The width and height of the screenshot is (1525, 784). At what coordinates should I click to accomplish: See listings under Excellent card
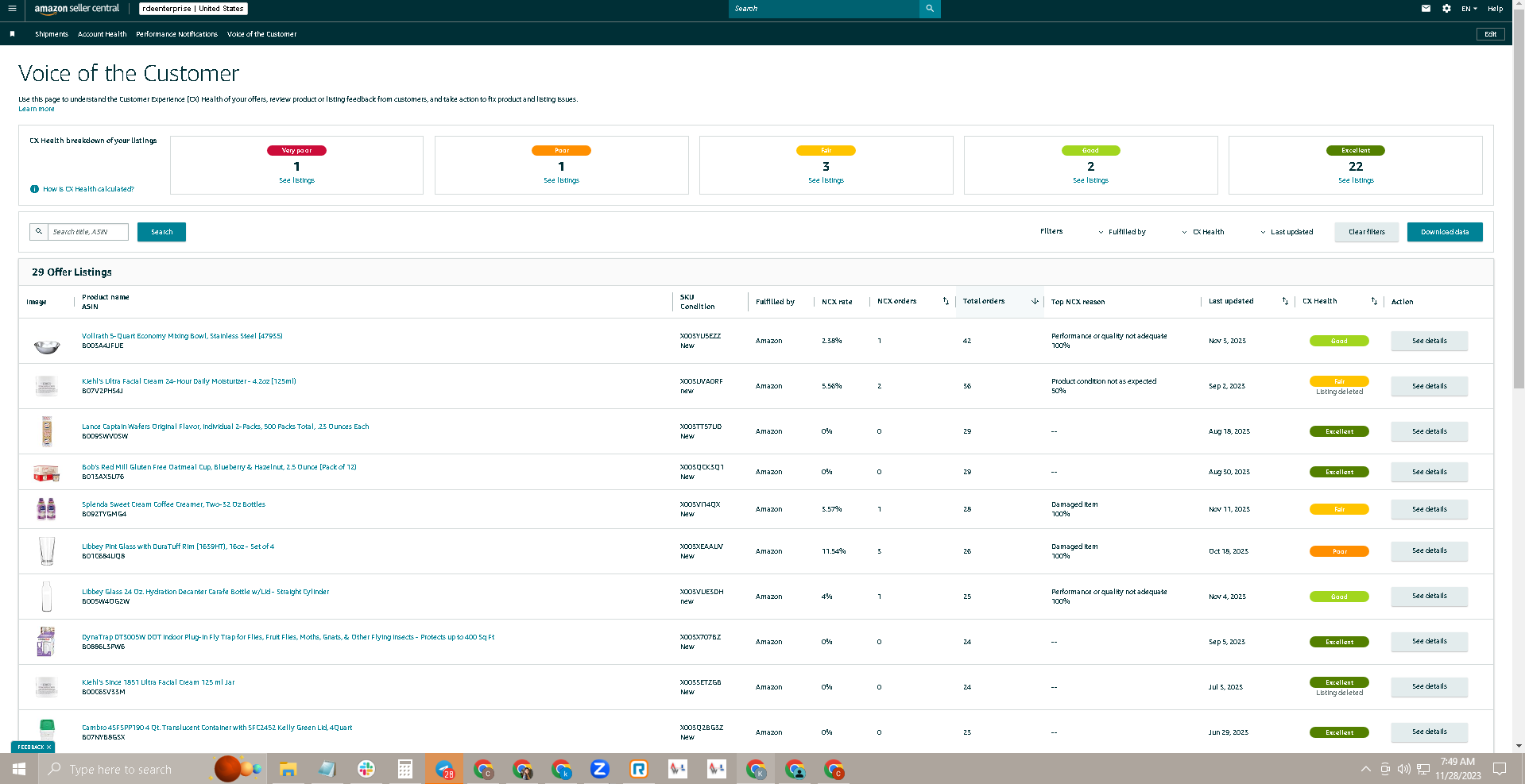click(1356, 180)
